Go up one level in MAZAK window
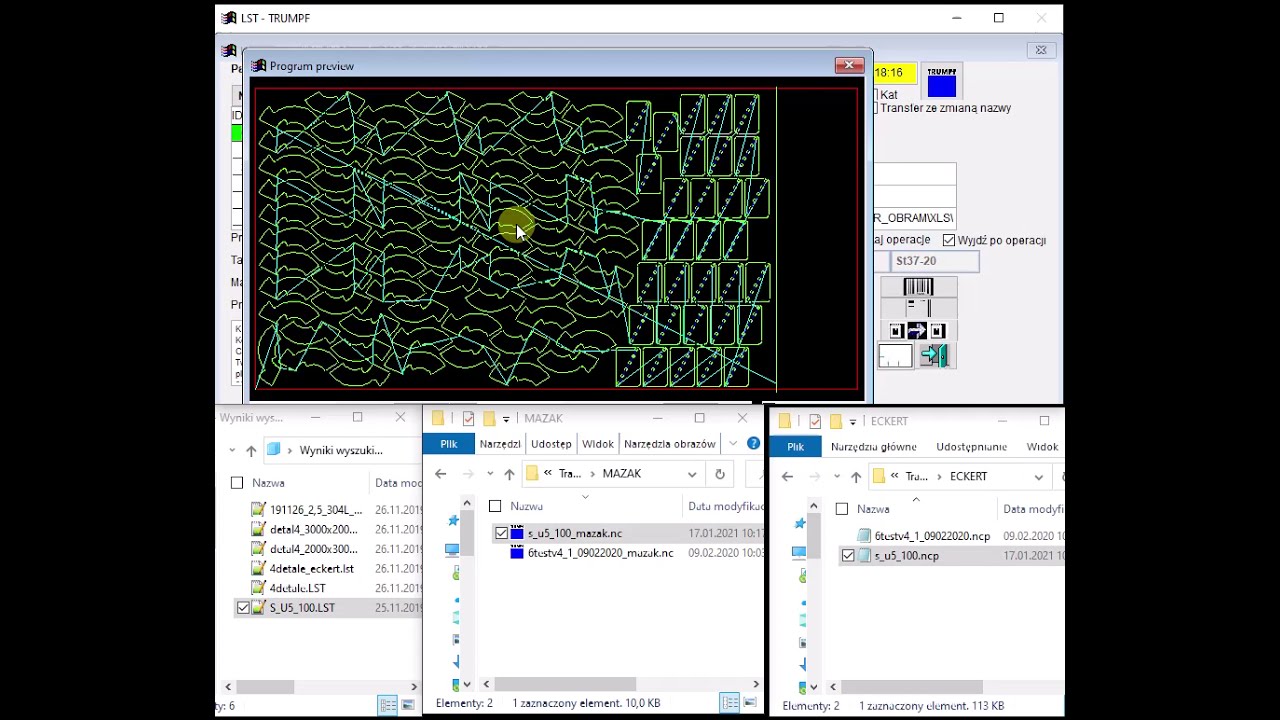Viewport: 1280px width, 720px height. coord(509,474)
